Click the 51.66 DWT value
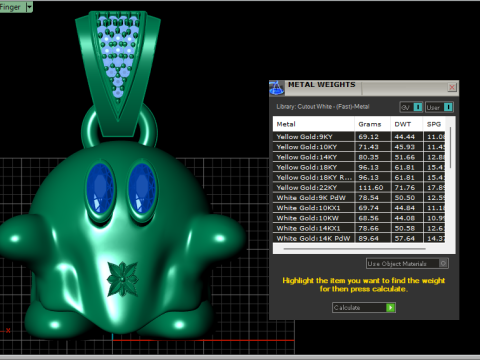The image size is (480, 360). click(x=405, y=157)
